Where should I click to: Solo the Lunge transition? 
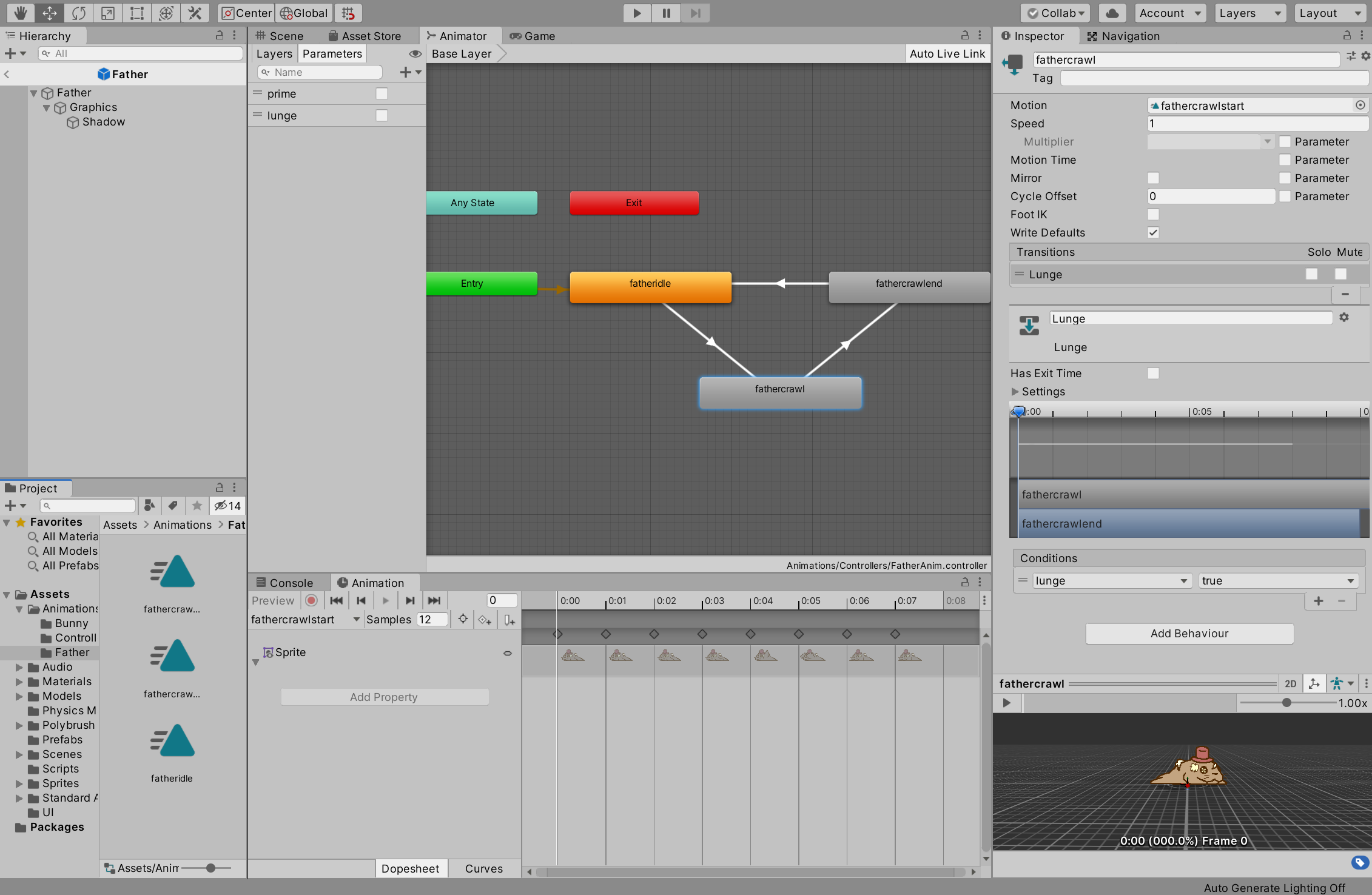1311,274
